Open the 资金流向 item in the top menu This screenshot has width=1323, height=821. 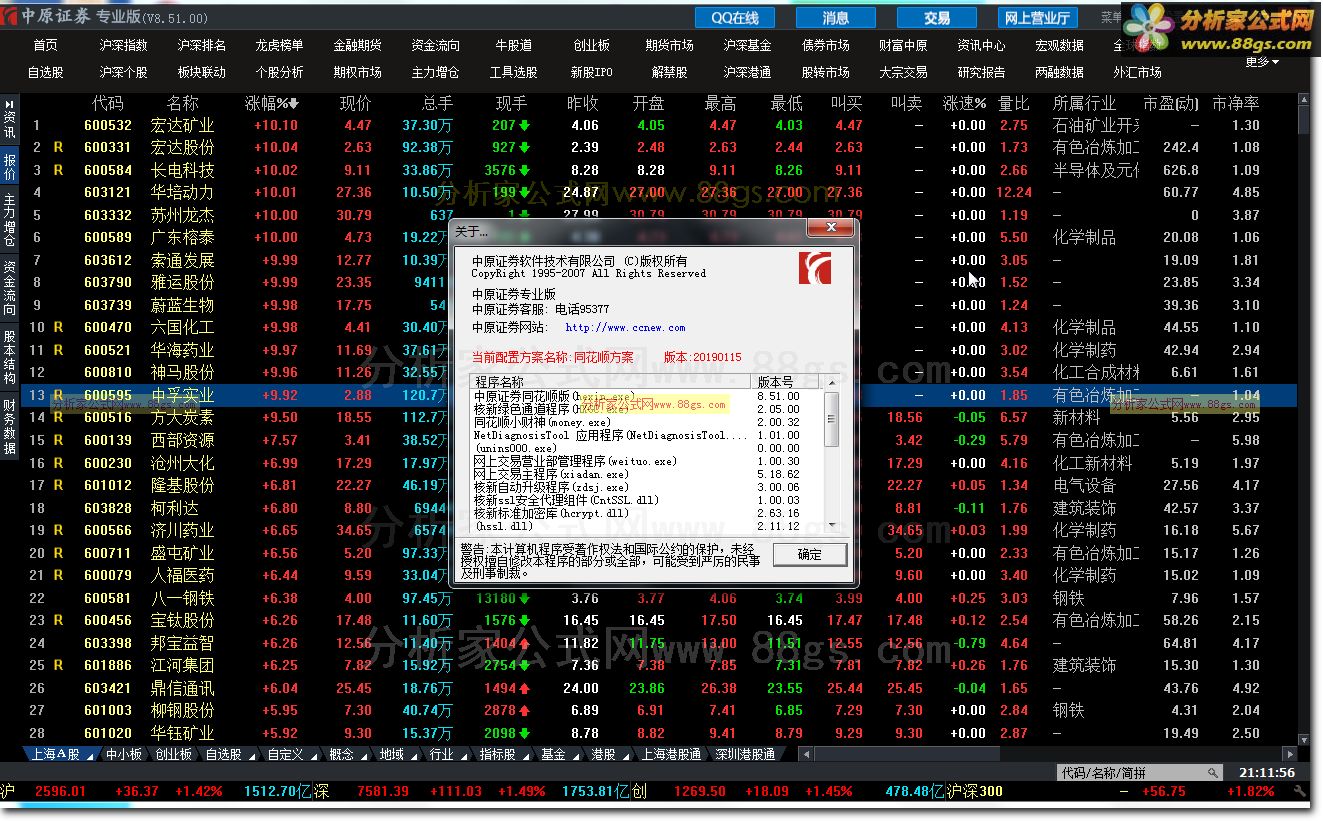tap(435, 46)
